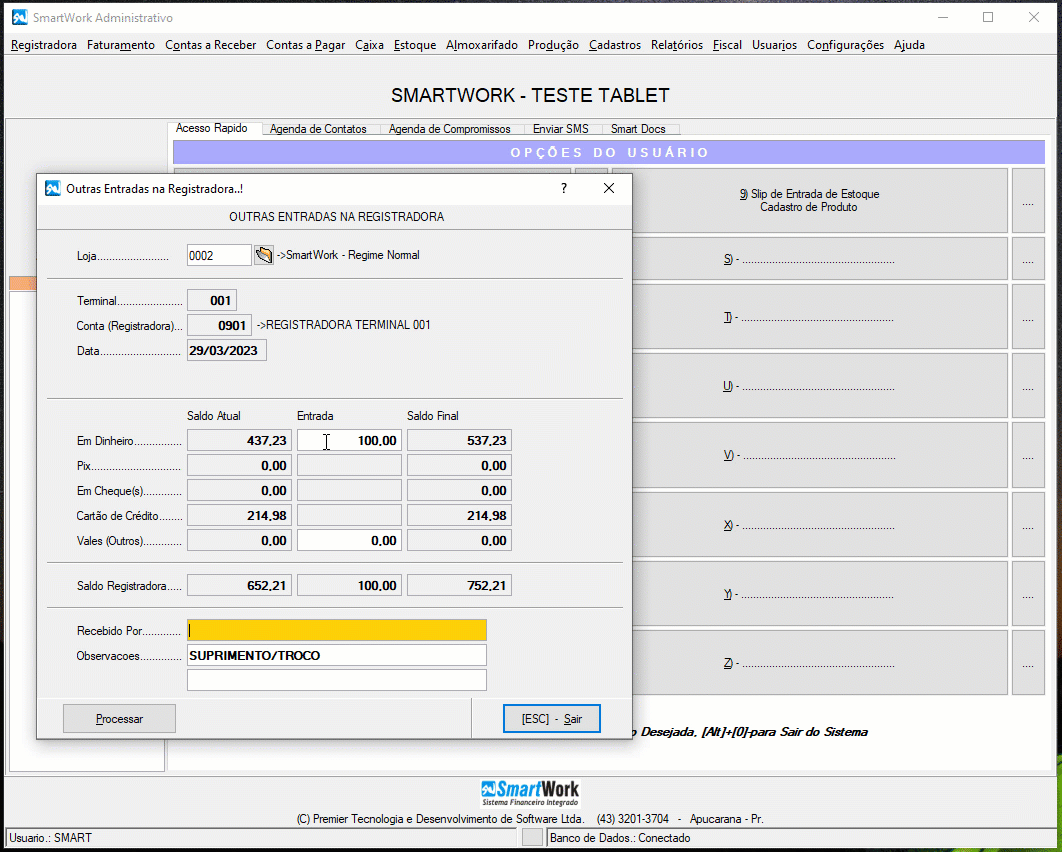Click the SmartWork app icon in title bar

coord(20,18)
